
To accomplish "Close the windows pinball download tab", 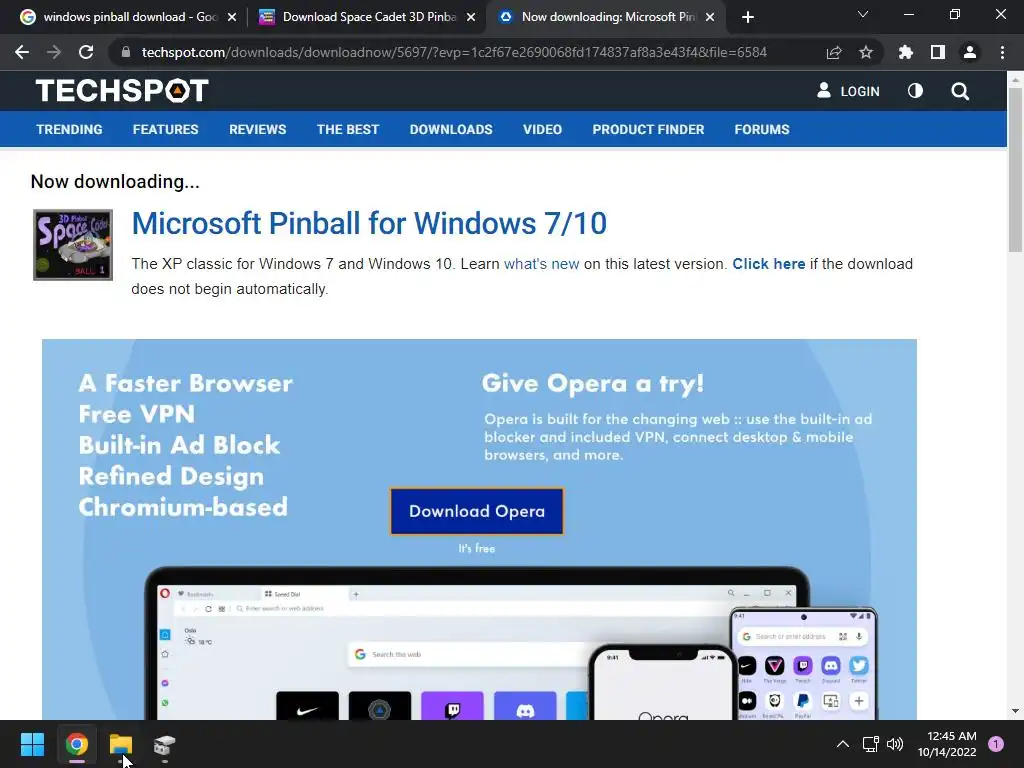I will pos(232,18).
